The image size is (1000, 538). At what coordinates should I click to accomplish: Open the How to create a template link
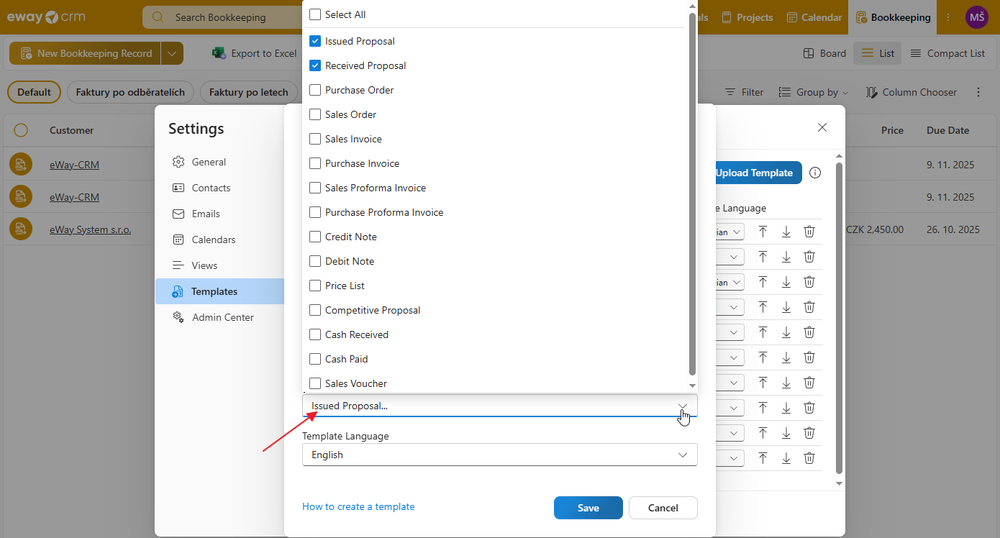pos(358,507)
